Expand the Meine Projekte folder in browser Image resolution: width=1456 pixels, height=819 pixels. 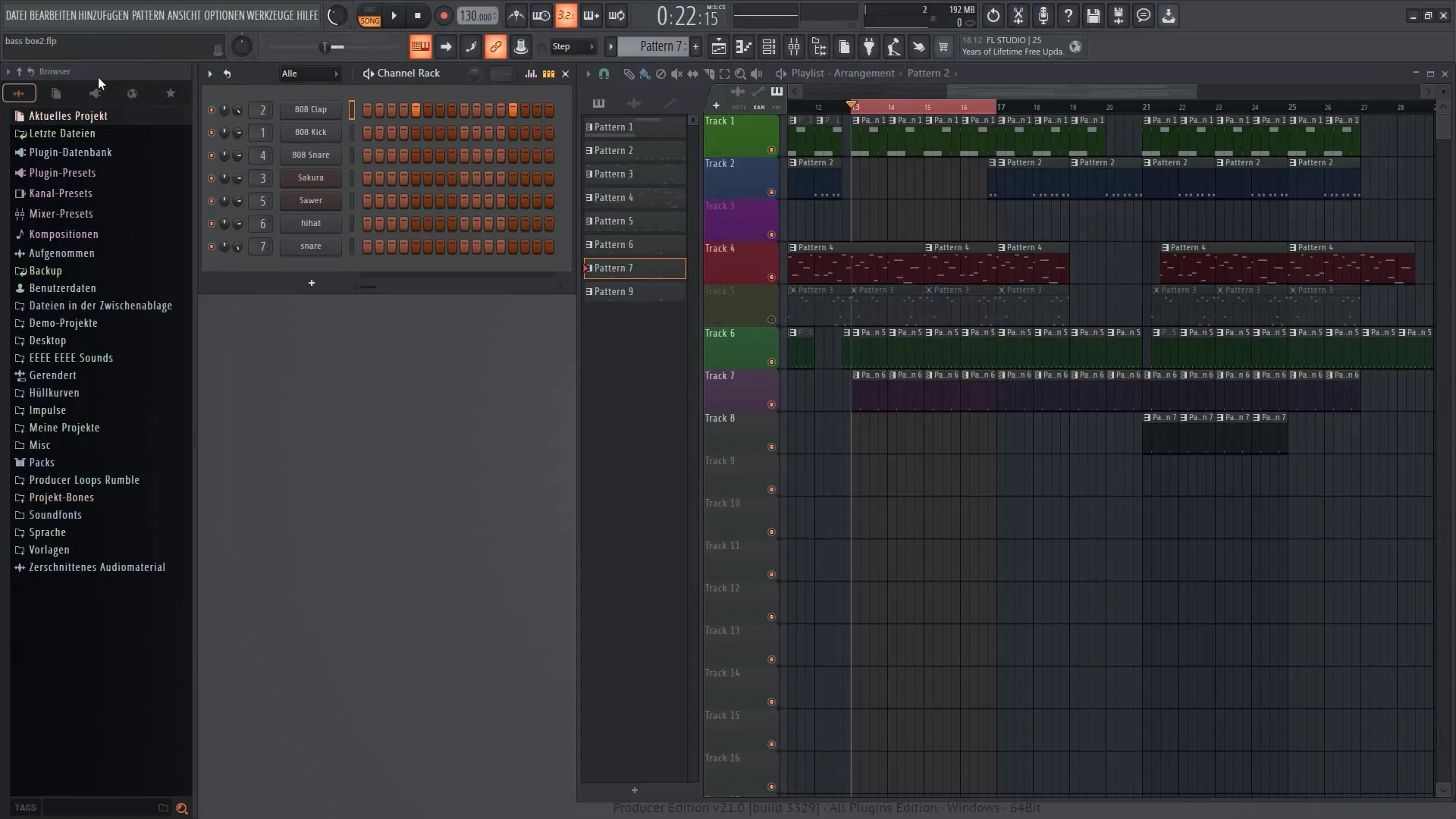click(x=64, y=427)
